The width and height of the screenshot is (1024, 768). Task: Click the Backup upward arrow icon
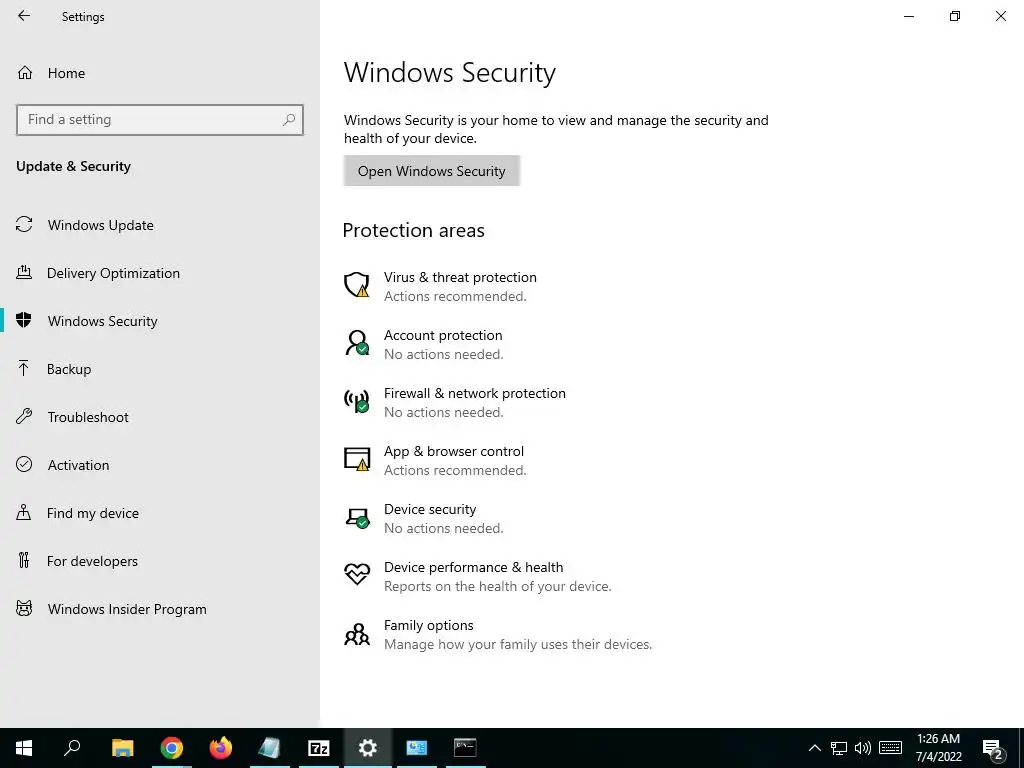point(24,368)
